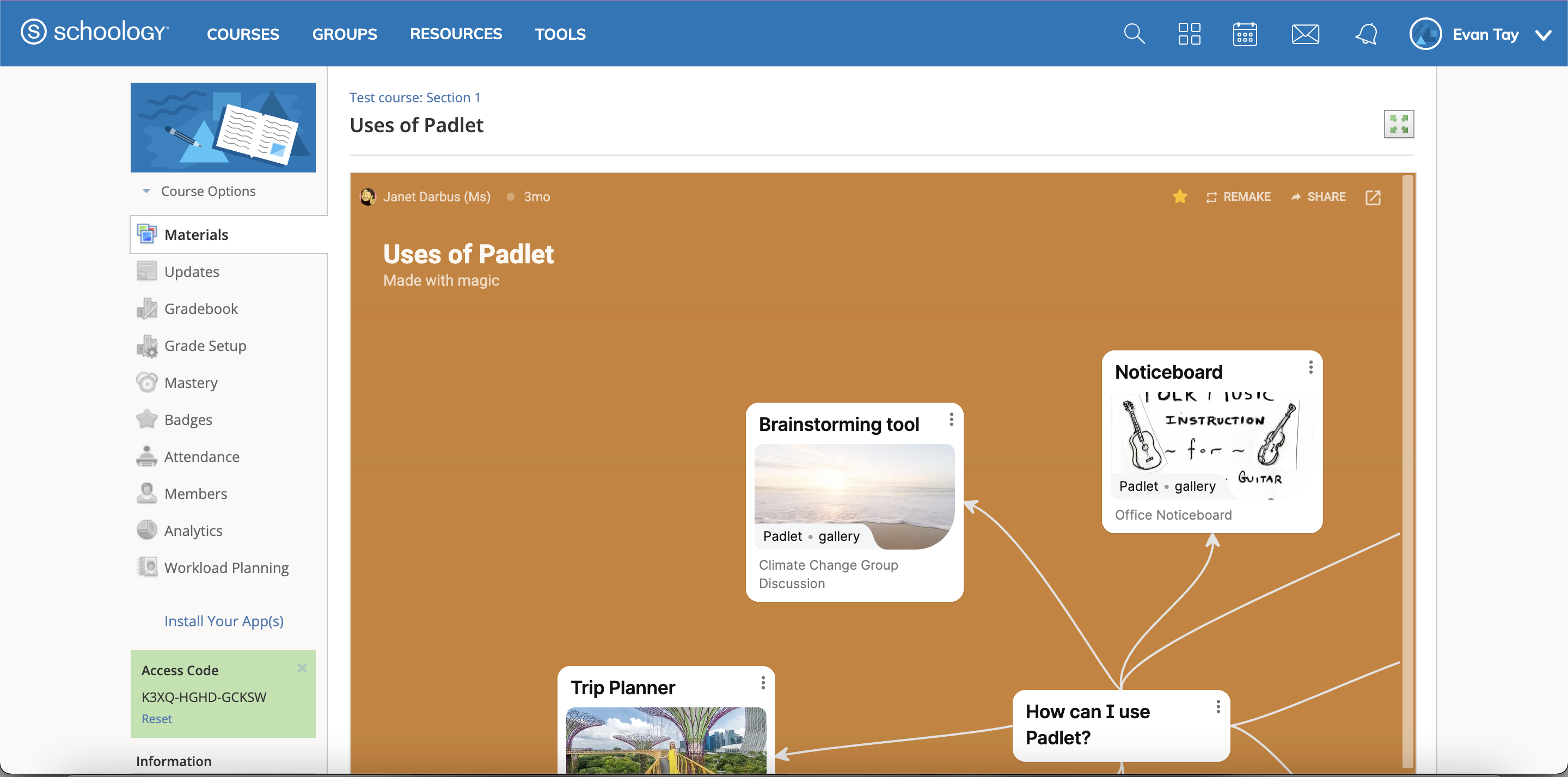Click the Trip Planner card title
The image size is (1568, 777).
click(622, 688)
